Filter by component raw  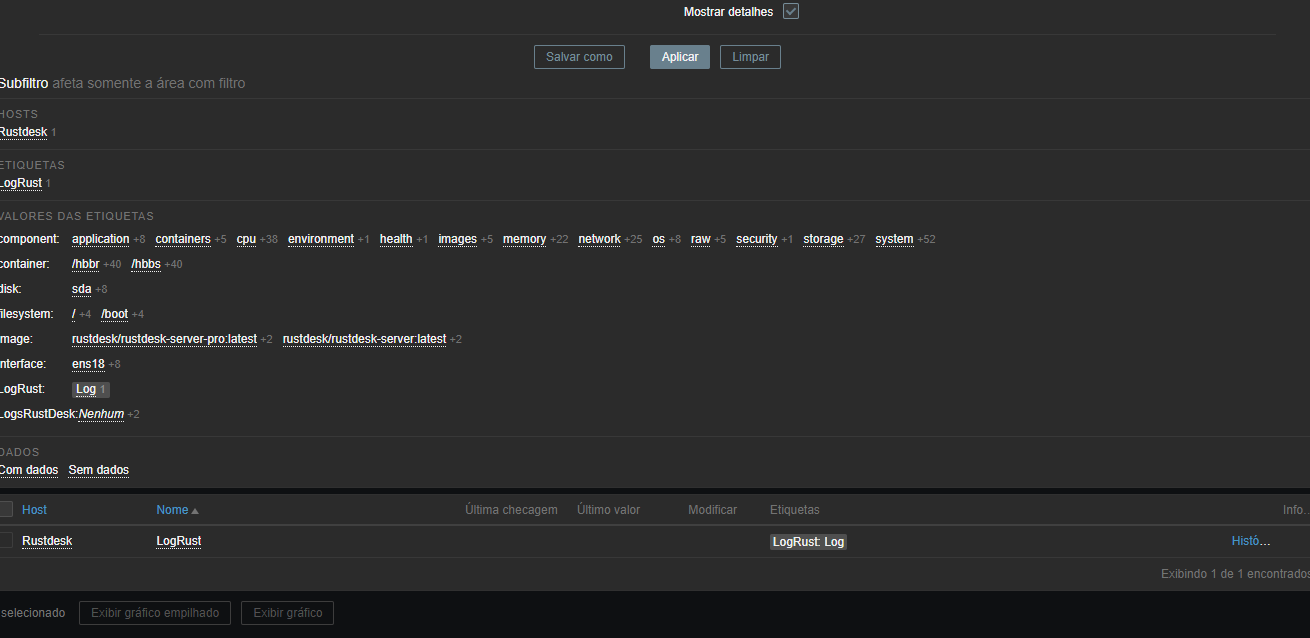pyautogui.click(x=700, y=239)
